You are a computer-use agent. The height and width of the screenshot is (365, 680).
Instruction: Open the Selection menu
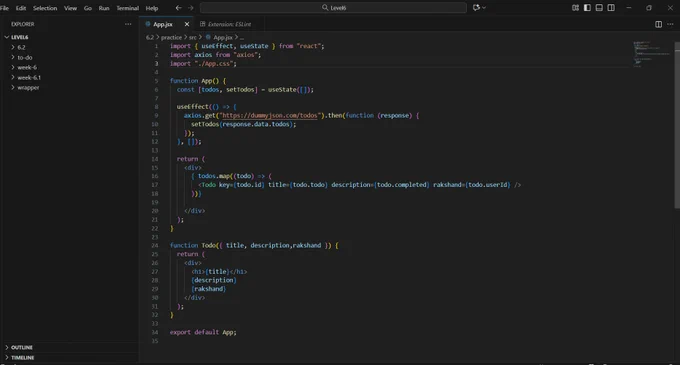(45, 8)
